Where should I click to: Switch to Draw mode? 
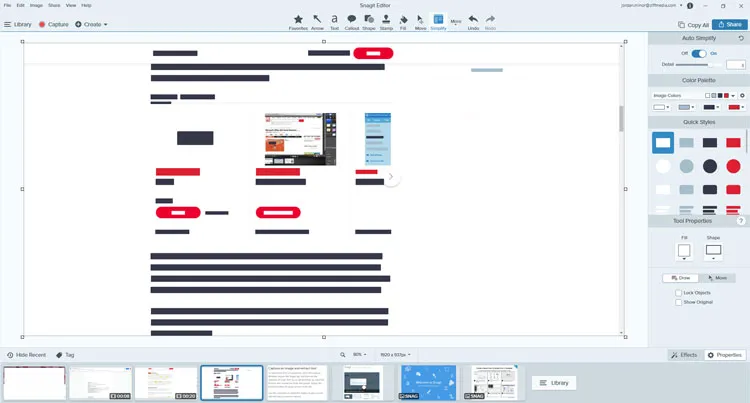[x=681, y=278]
